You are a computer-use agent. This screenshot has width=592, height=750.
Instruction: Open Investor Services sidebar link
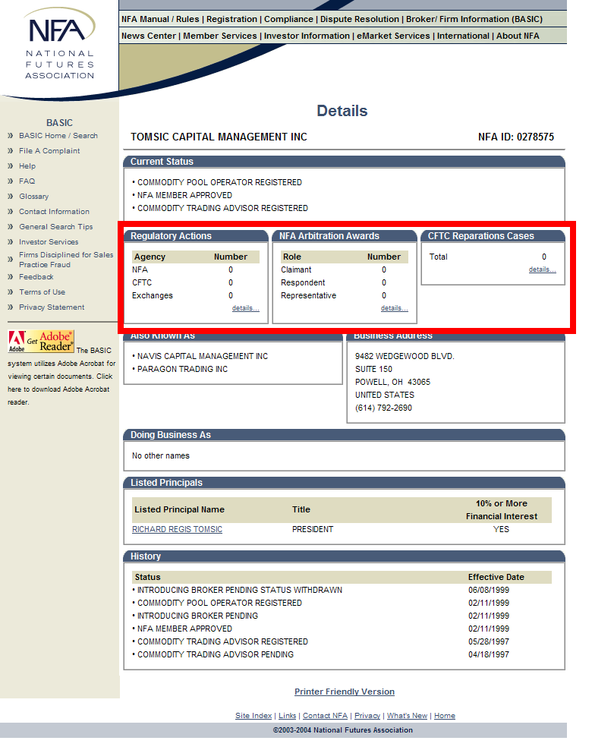49,242
